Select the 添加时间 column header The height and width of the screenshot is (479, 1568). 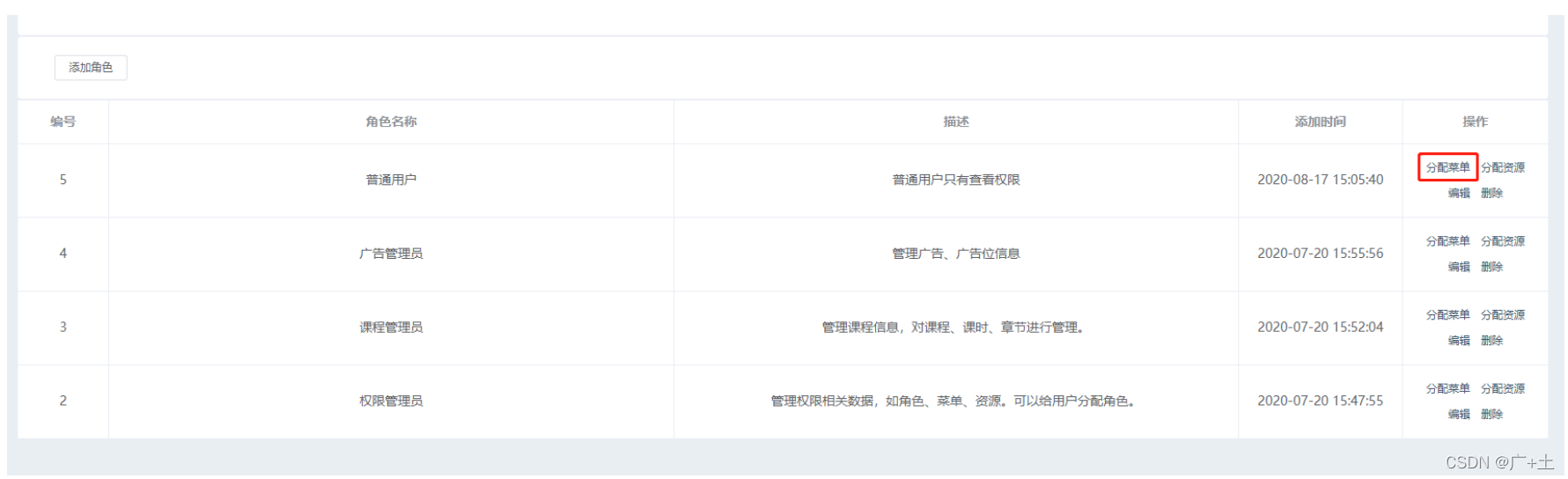(1320, 122)
